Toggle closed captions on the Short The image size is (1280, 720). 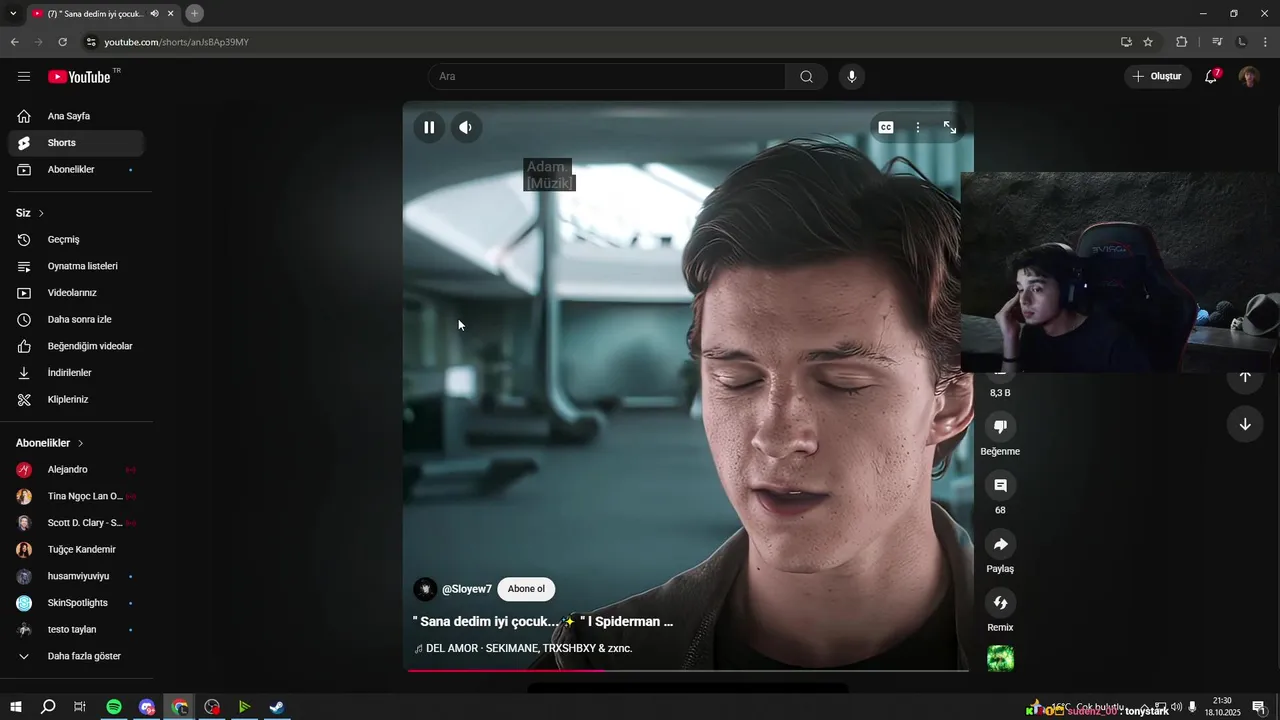click(x=886, y=127)
